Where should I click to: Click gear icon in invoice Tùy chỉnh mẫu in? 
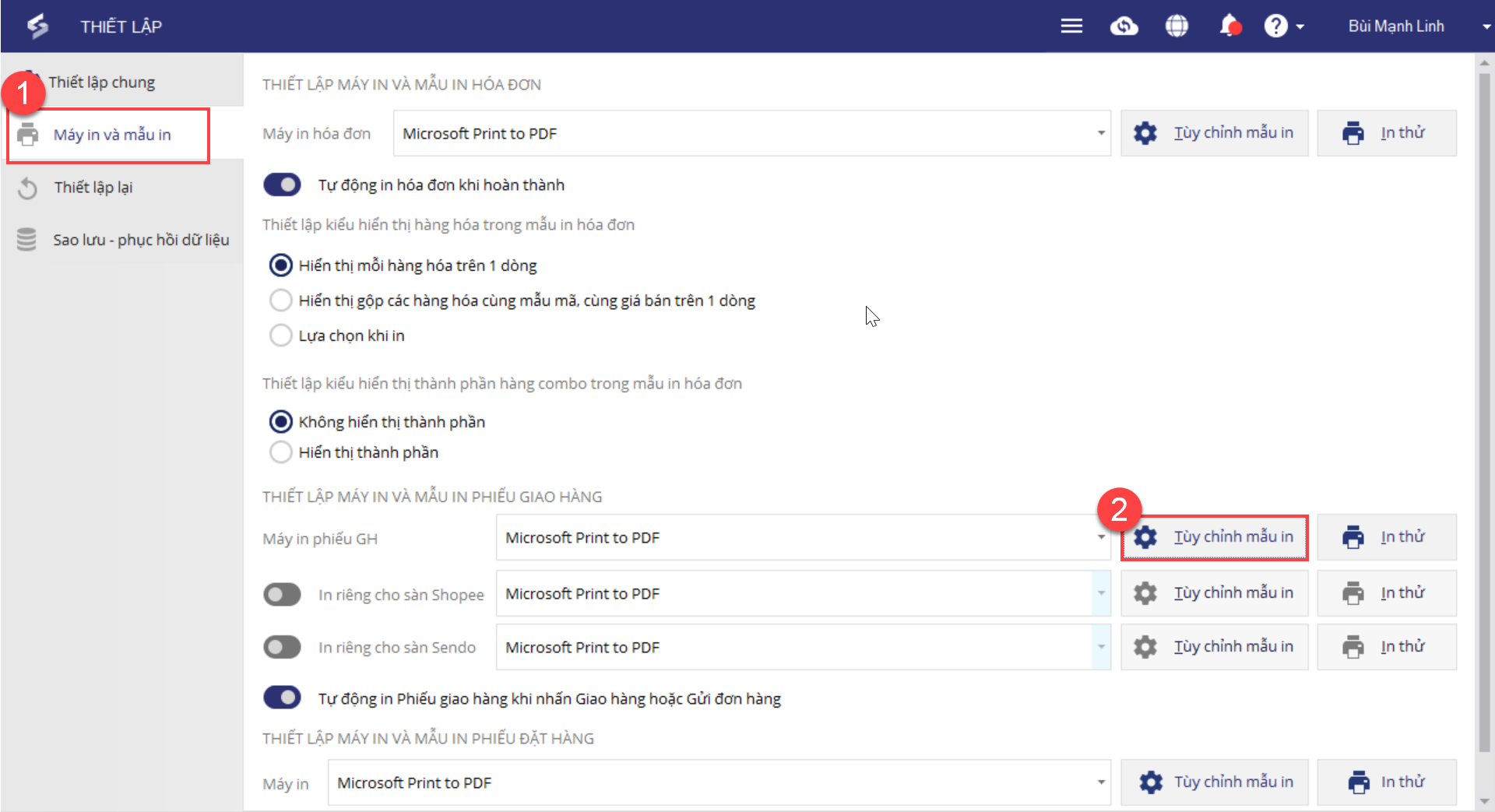[1145, 133]
